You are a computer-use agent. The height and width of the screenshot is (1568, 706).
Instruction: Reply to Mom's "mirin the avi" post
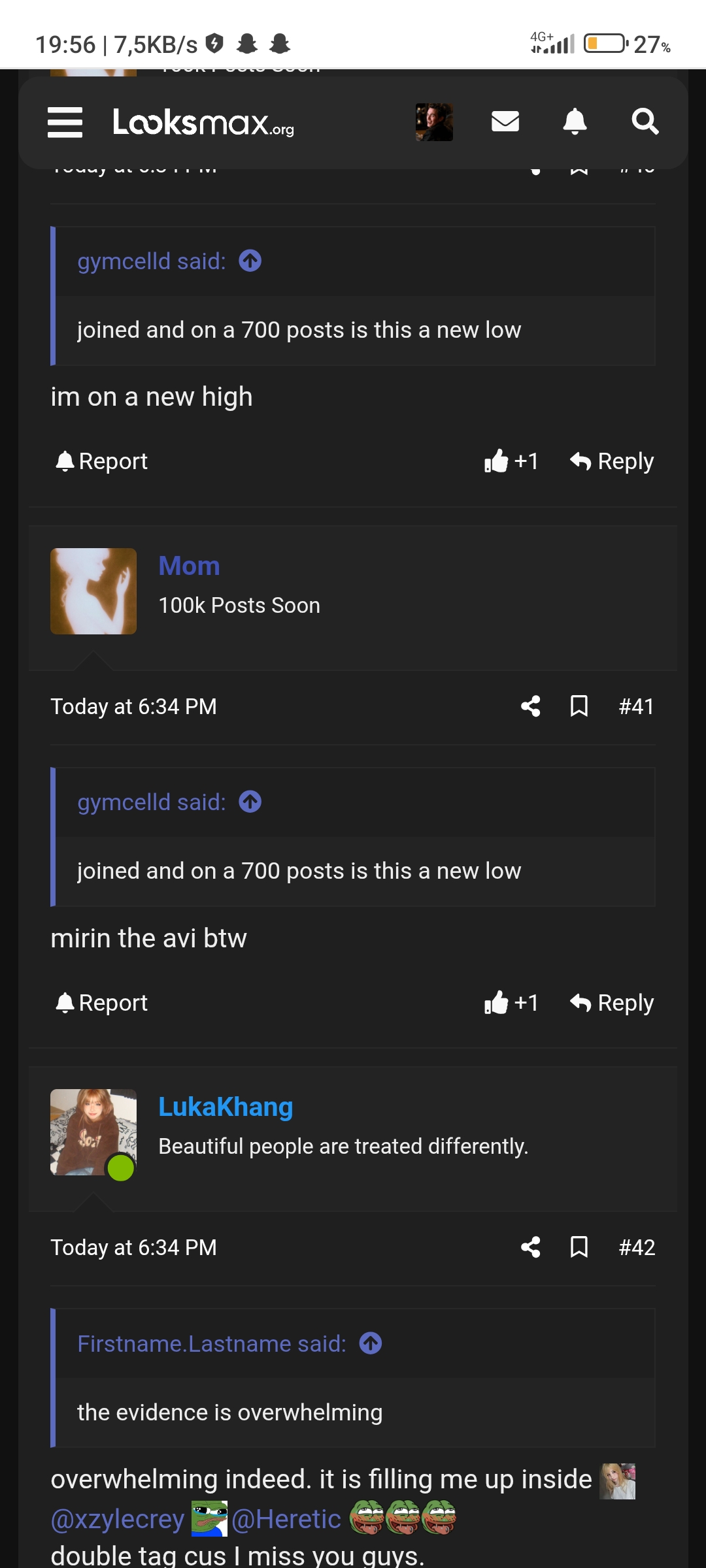(612, 1003)
